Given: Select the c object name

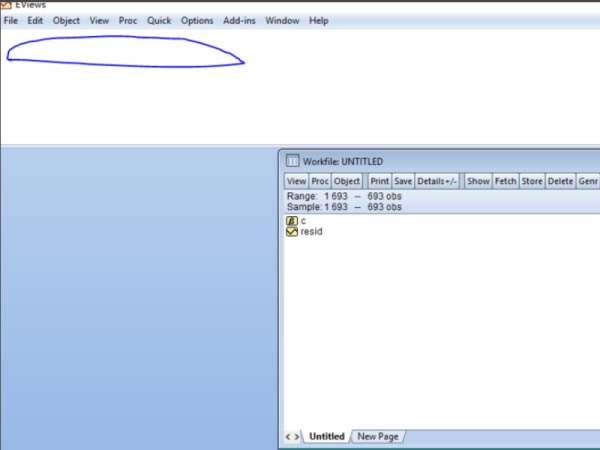Looking at the screenshot, I should [303, 221].
